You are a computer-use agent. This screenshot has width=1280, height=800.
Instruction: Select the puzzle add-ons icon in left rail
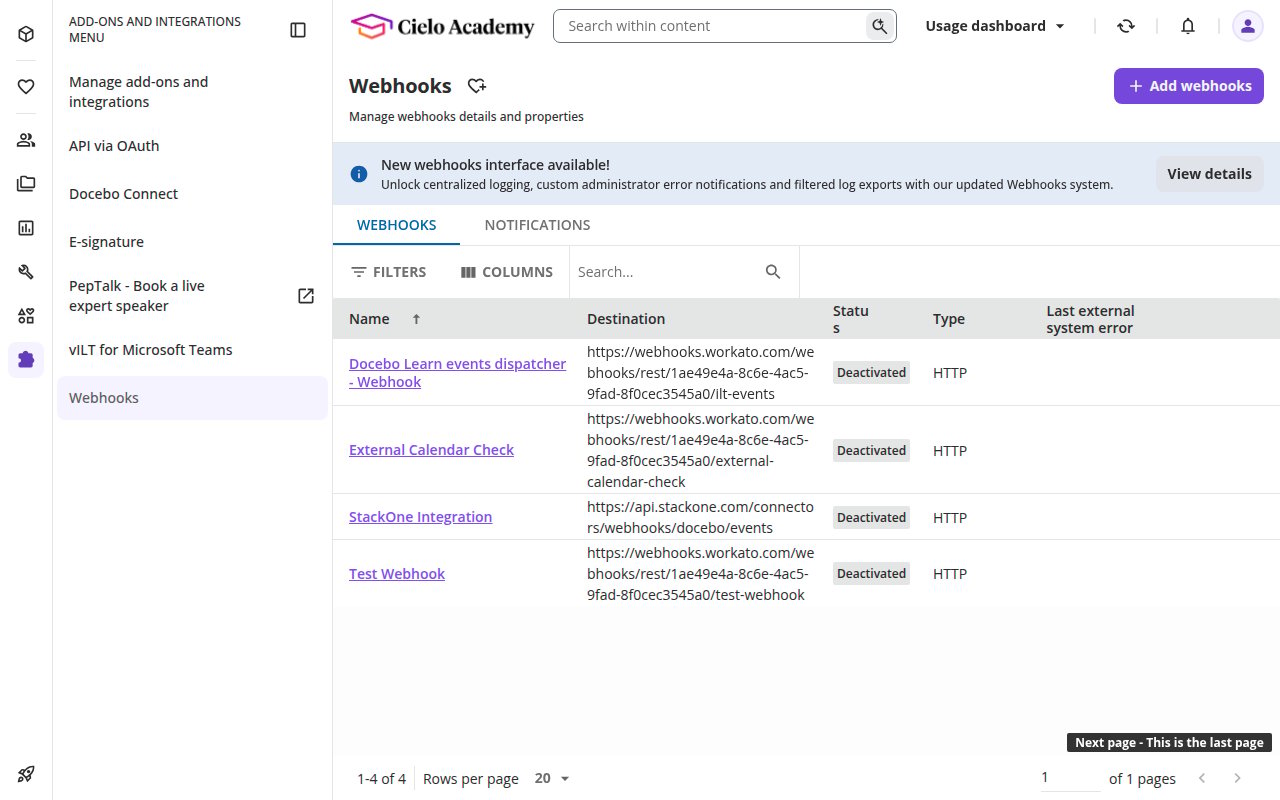26,359
